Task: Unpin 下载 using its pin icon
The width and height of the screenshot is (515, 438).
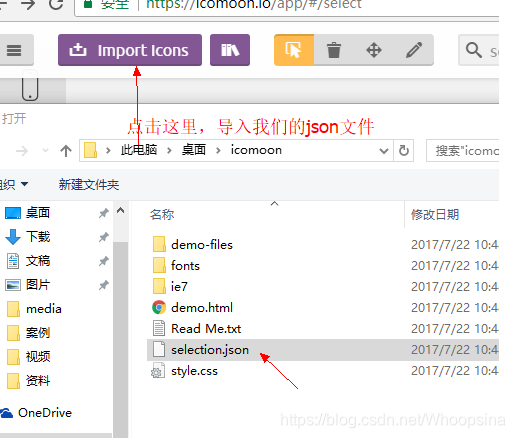Action: coord(104,237)
